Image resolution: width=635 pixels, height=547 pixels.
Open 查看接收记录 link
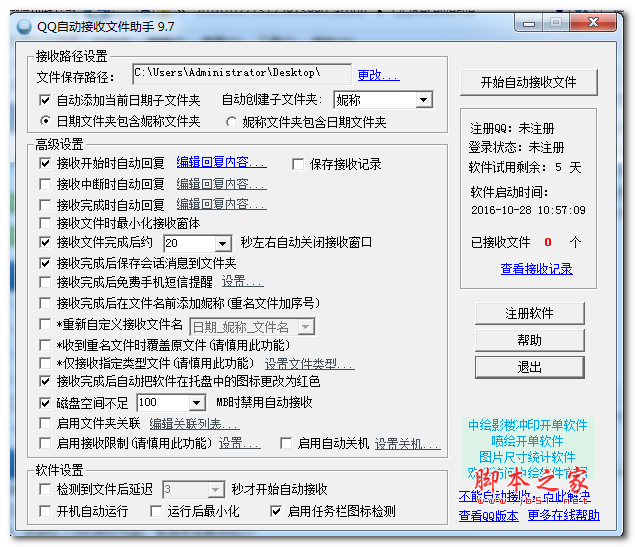[x=537, y=269]
